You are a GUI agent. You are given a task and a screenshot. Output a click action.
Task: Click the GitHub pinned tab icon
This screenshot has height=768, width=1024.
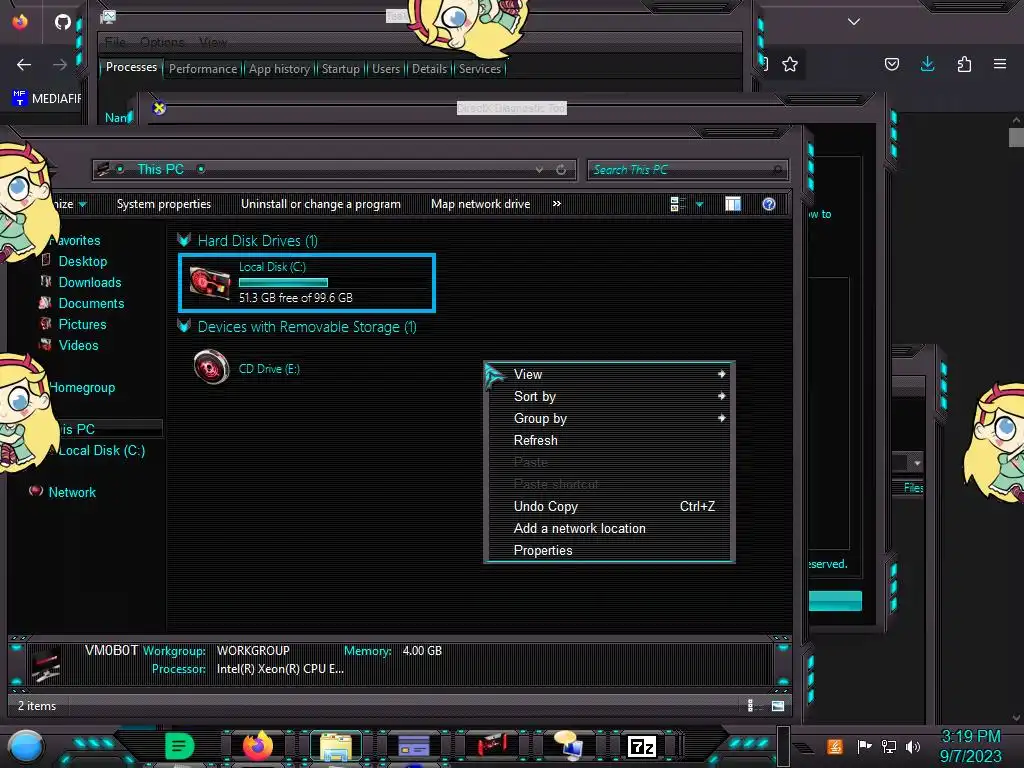coord(63,22)
